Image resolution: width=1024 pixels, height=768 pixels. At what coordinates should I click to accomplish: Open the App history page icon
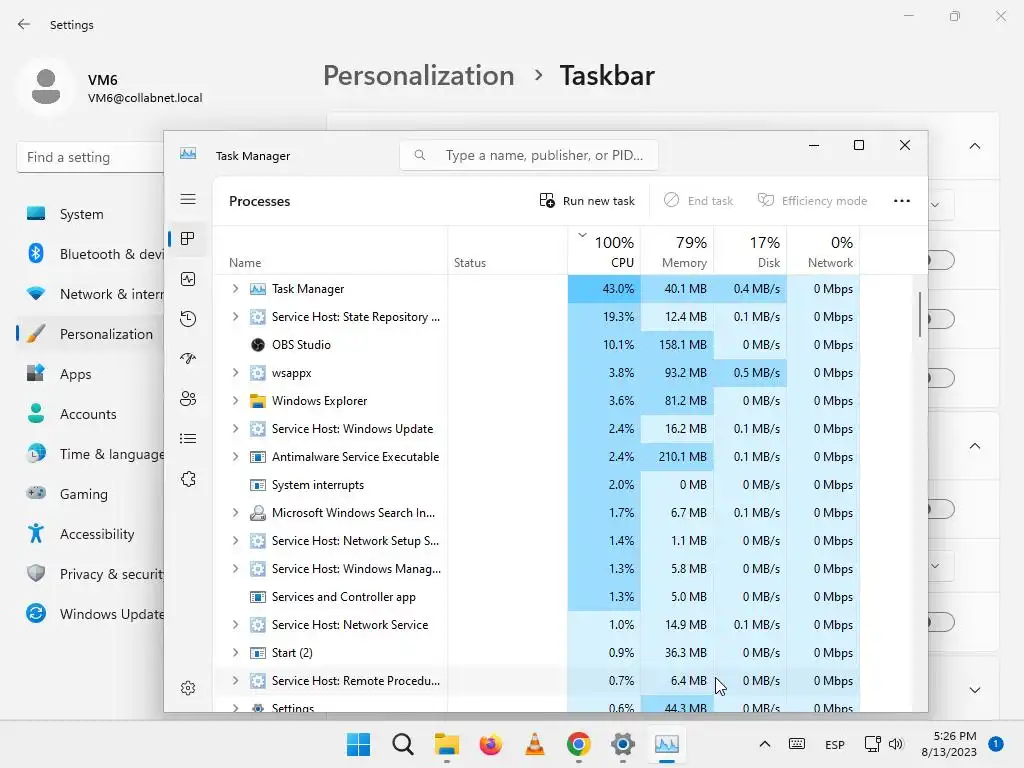tap(188, 319)
